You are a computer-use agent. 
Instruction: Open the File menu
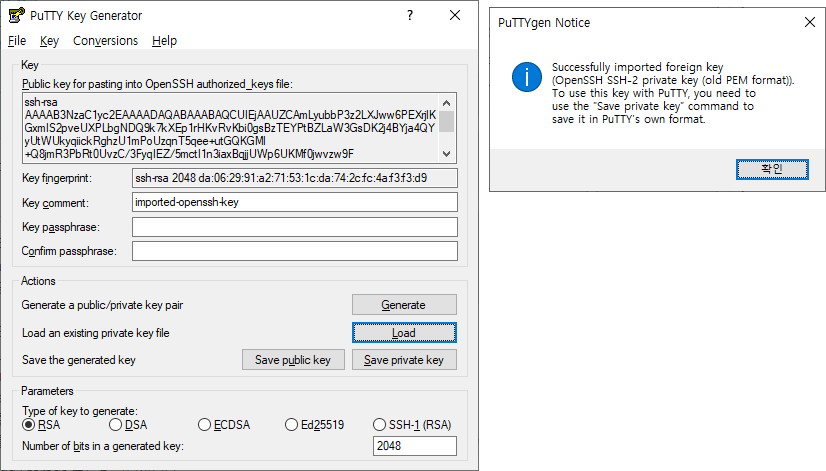click(x=17, y=41)
